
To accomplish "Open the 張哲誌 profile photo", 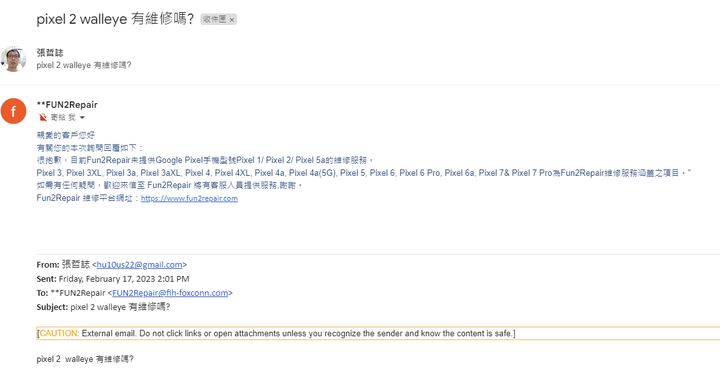I will click(13, 59).
